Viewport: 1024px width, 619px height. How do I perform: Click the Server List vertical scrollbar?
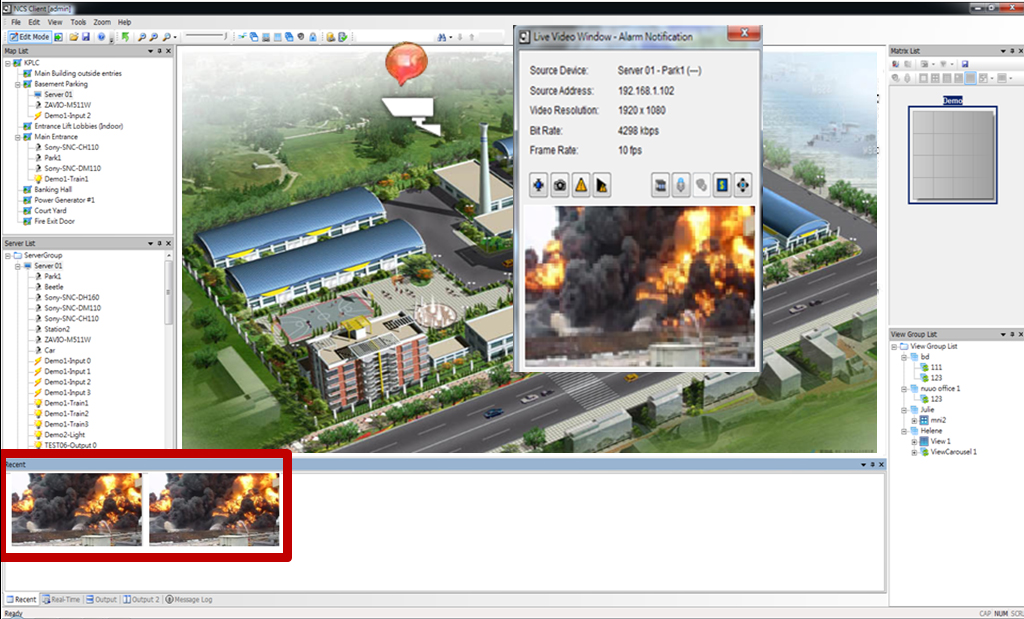168,293
